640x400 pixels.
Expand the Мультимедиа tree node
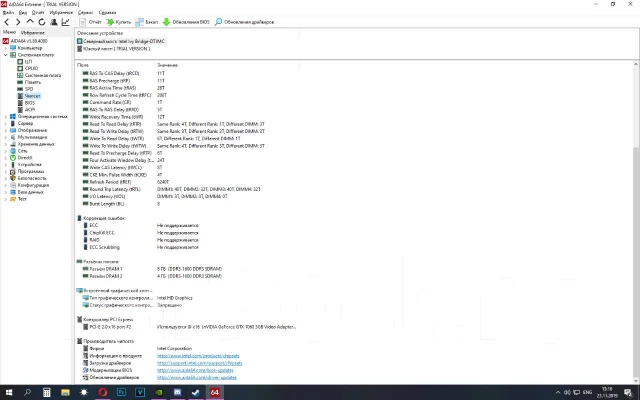(x=5, y=137)
